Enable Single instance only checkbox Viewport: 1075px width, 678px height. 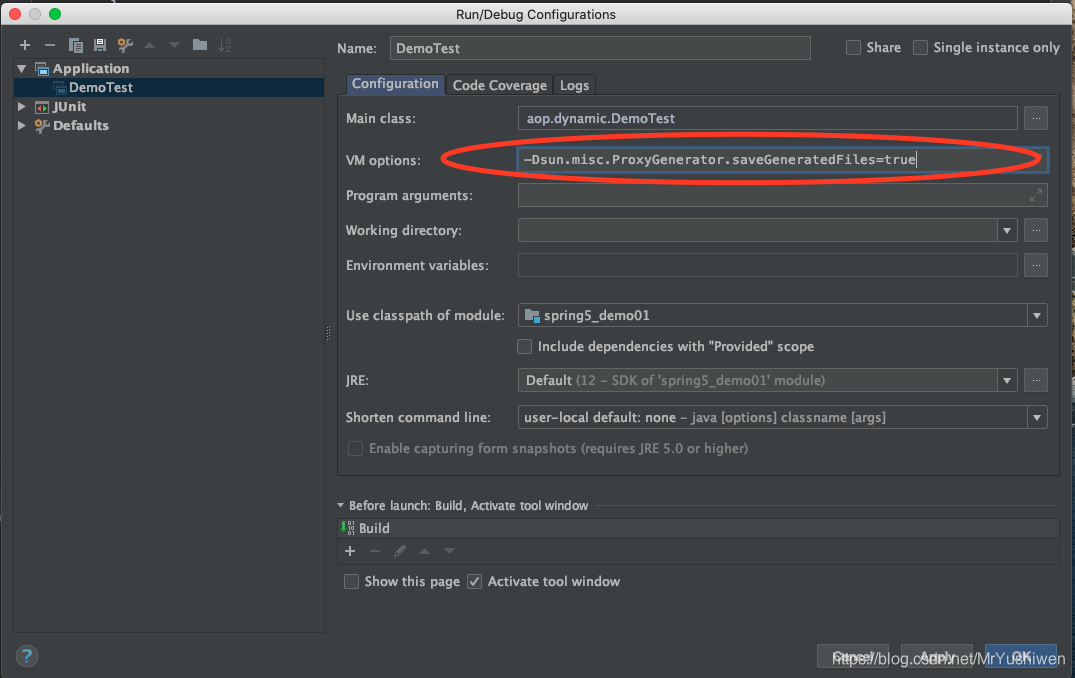point(920,47)
